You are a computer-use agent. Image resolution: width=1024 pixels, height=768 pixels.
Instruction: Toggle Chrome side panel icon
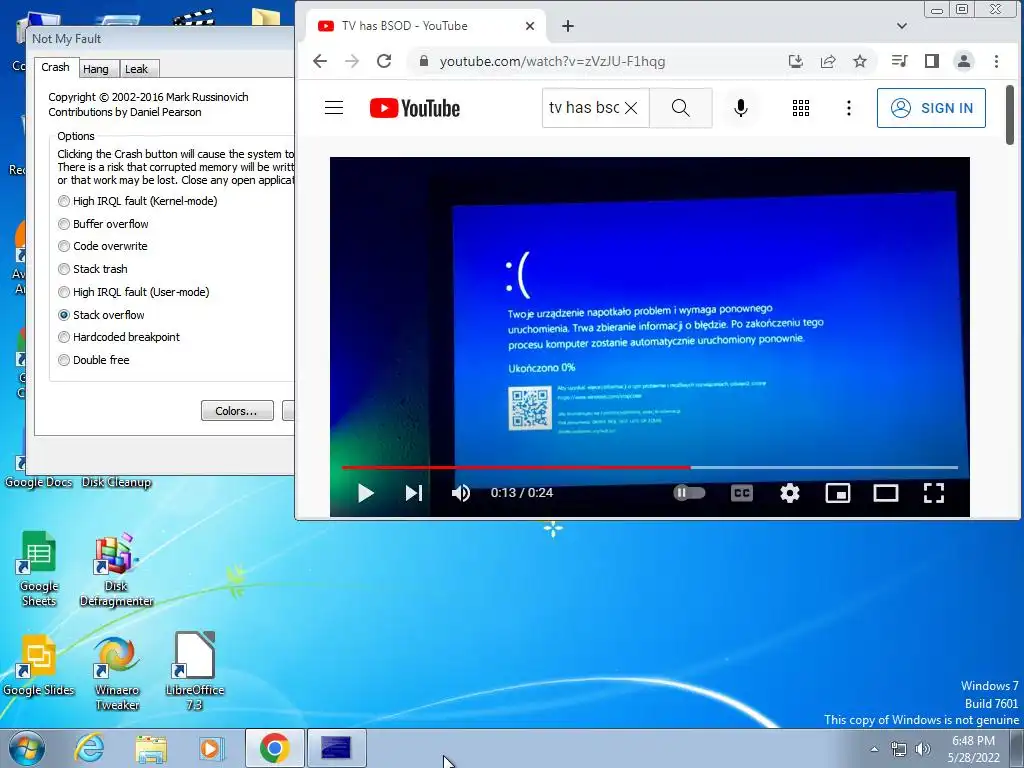pos(932,61)
